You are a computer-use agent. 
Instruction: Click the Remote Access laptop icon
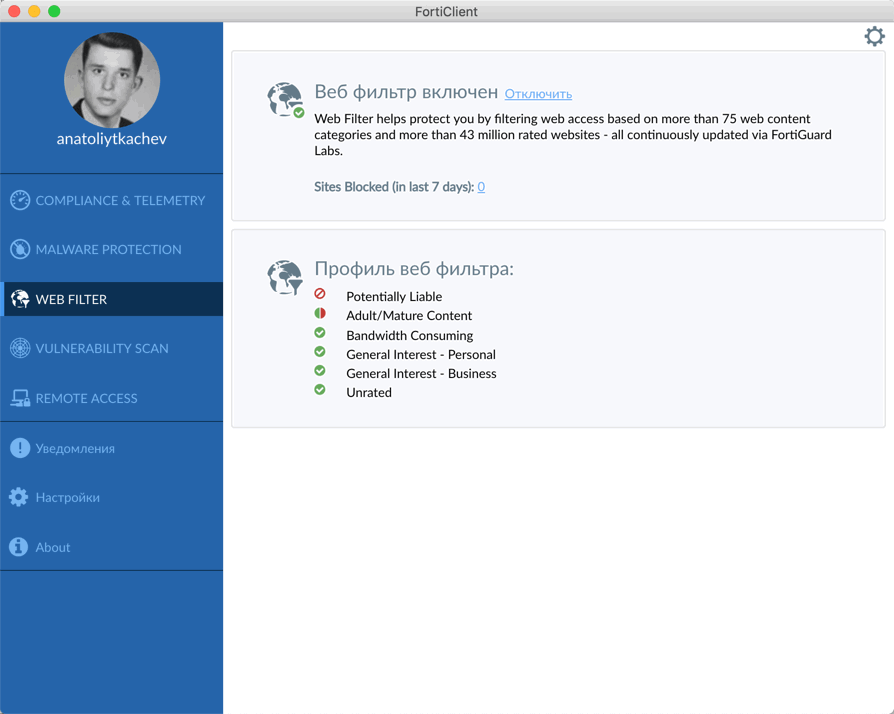tap(20, 398)
